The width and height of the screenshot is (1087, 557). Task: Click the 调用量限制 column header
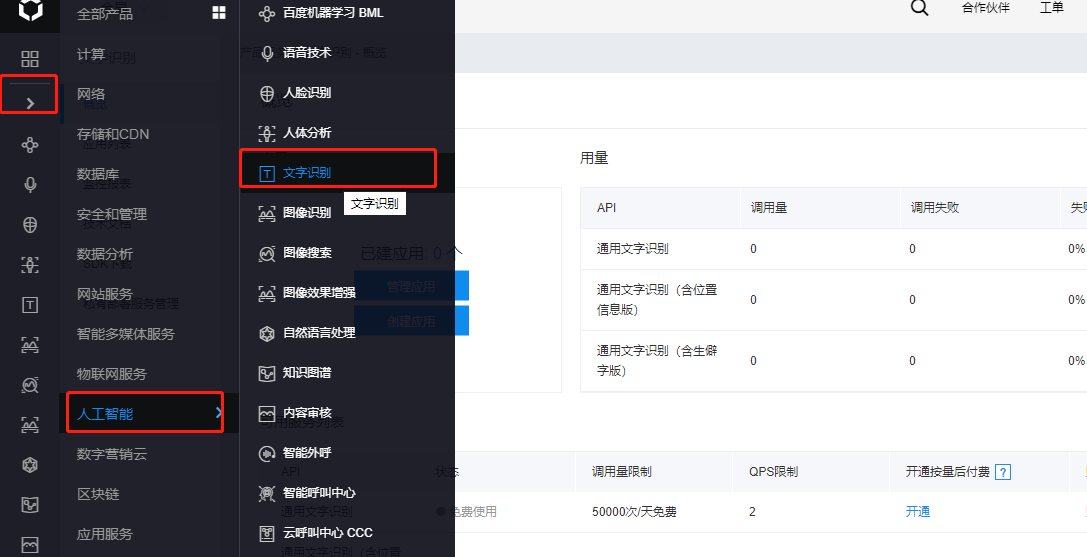[x=621, y=472]
